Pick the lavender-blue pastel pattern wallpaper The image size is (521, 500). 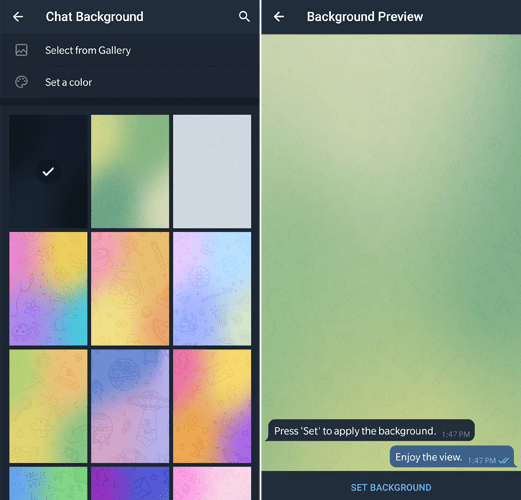click(212, 289)
